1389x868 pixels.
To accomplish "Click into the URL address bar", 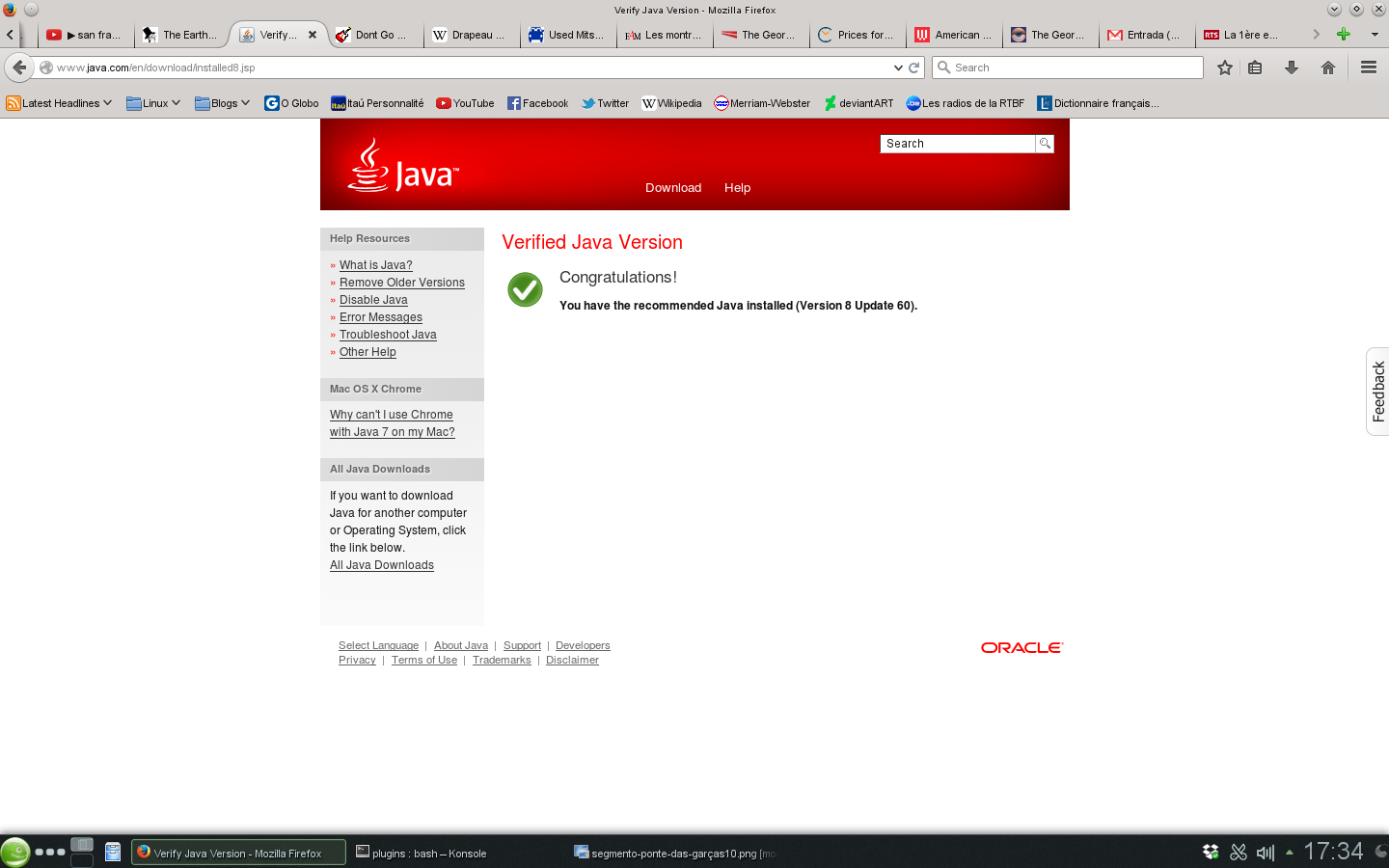I will 473,68.
